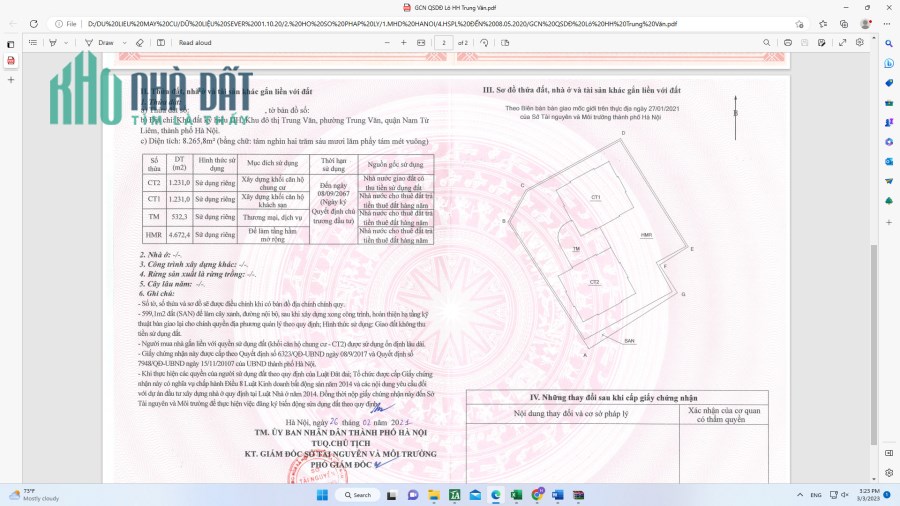The image size is (900, 506).
Task: Click the Read aloud button
Action: click(194, 43)
